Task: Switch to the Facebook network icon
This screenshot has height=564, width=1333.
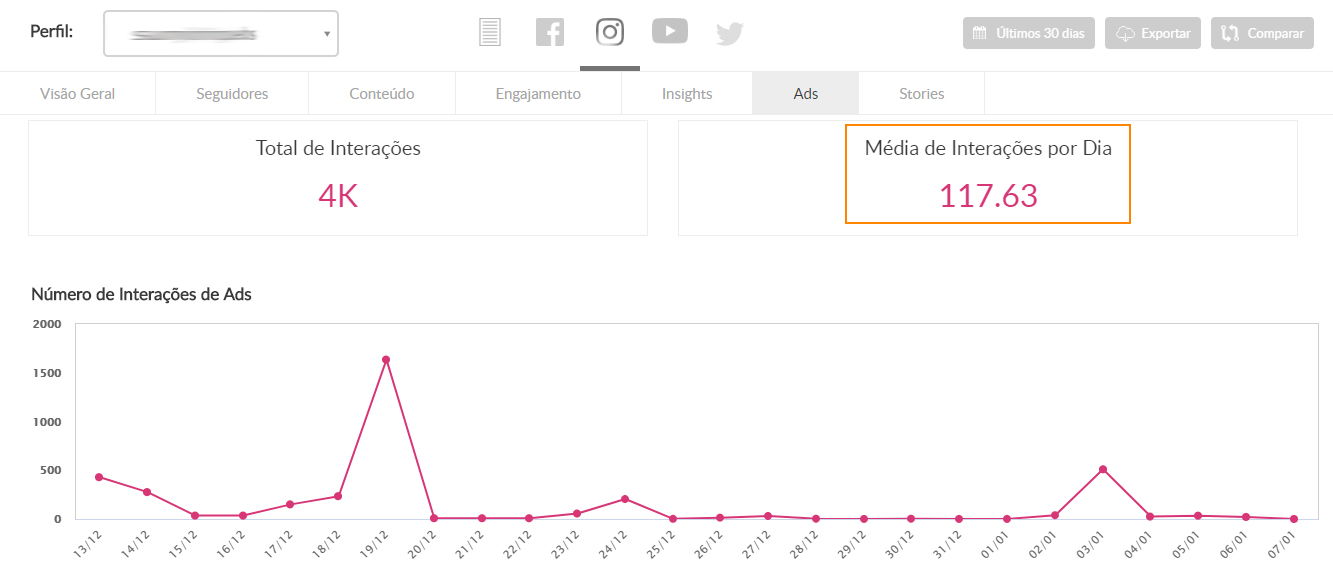Action: point(550,32)
